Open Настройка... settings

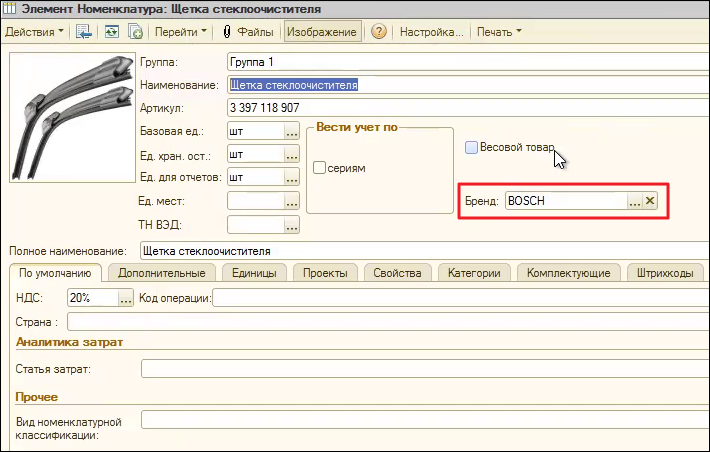(432, 32)
